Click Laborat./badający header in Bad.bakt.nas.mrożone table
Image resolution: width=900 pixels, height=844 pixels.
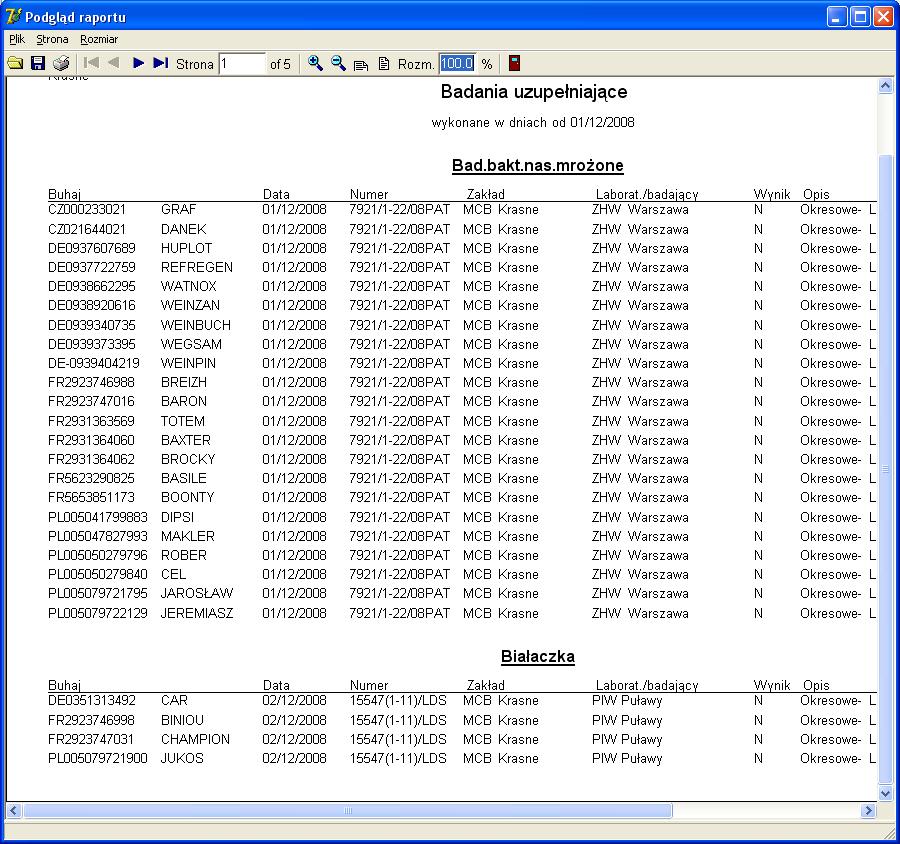647,195
